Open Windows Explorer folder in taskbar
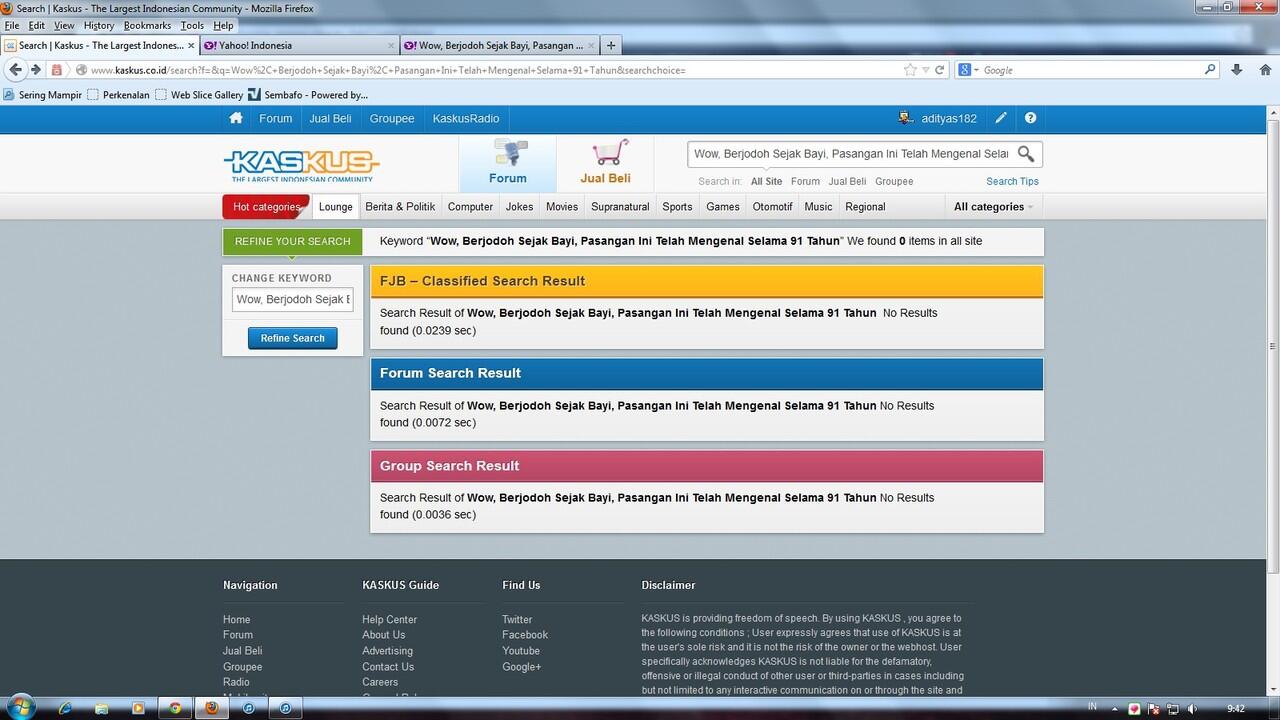 pos(102,708)
